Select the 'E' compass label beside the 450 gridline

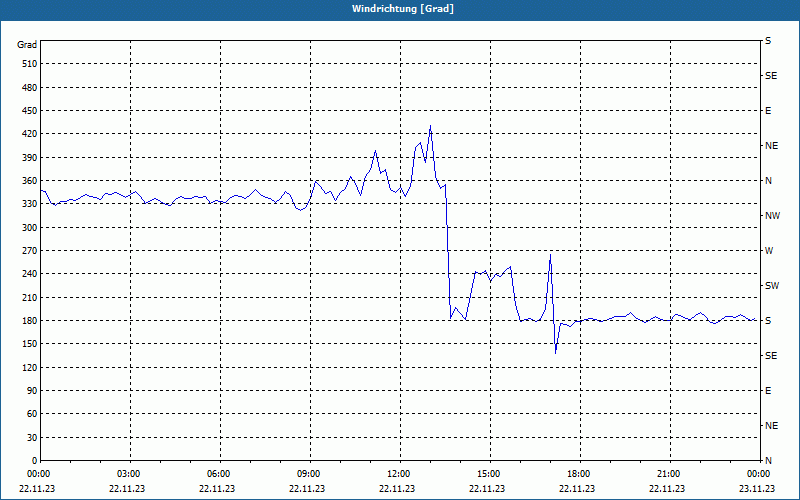coord(768,111)
